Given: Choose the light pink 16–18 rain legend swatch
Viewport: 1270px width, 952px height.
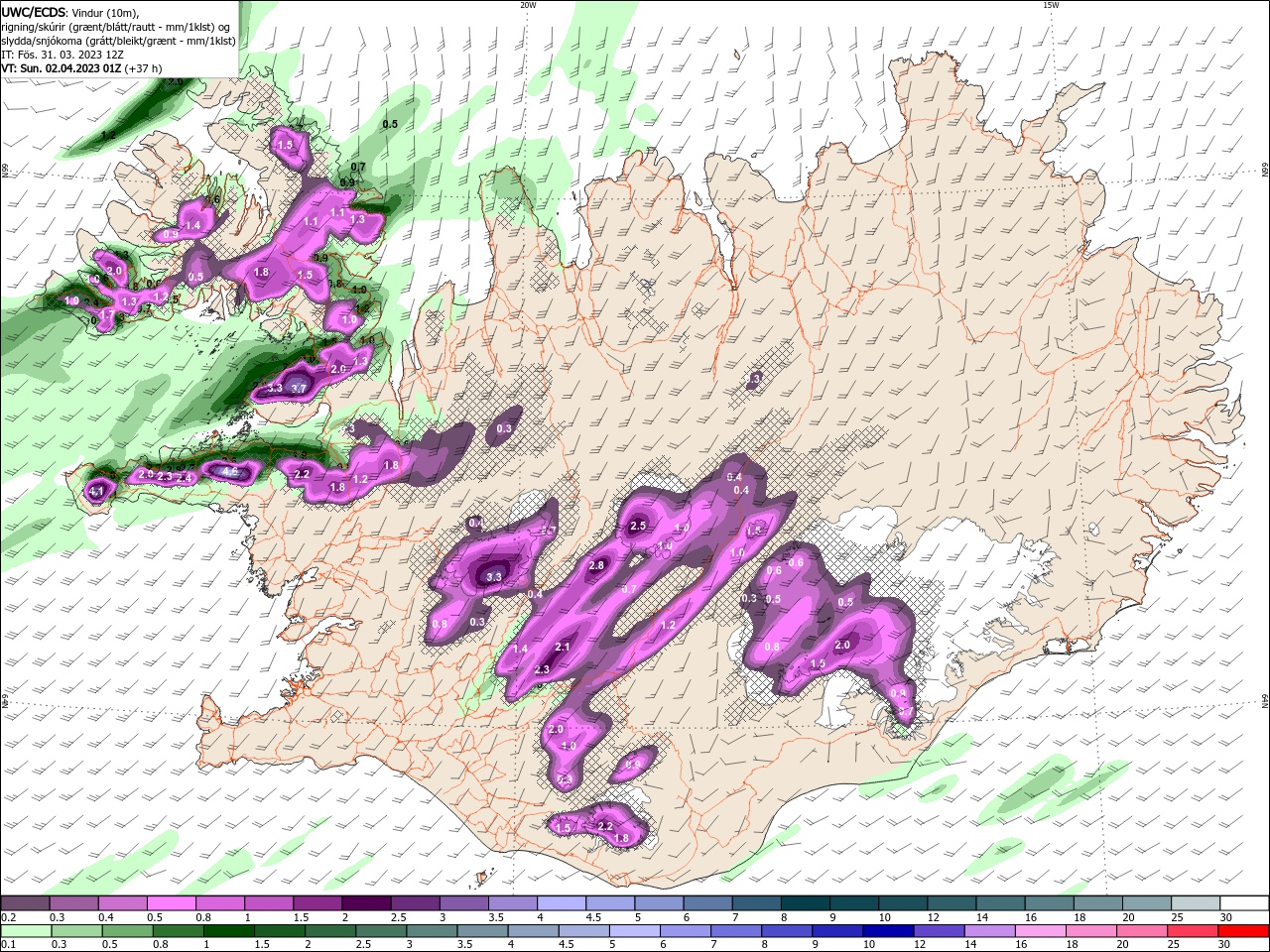Looking at the screenshot, I should [1040, 931].
